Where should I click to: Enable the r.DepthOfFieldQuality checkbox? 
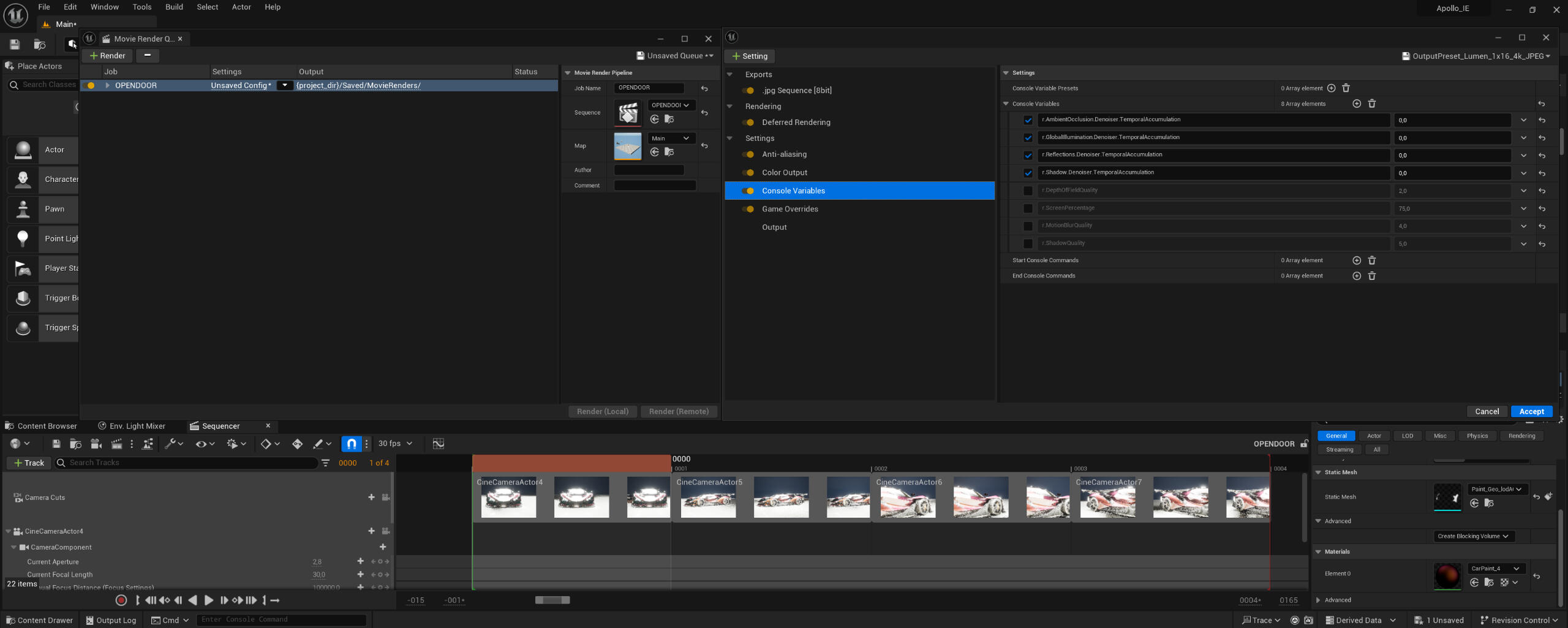(x=1028, y=191)
